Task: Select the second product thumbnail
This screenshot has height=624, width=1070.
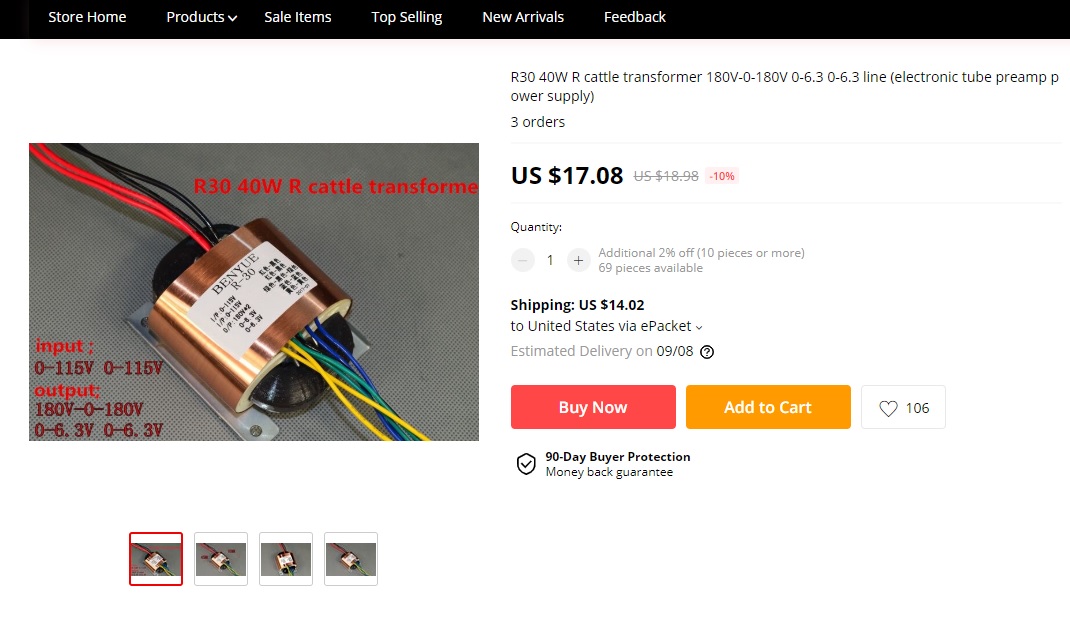Action: point(221,558)
